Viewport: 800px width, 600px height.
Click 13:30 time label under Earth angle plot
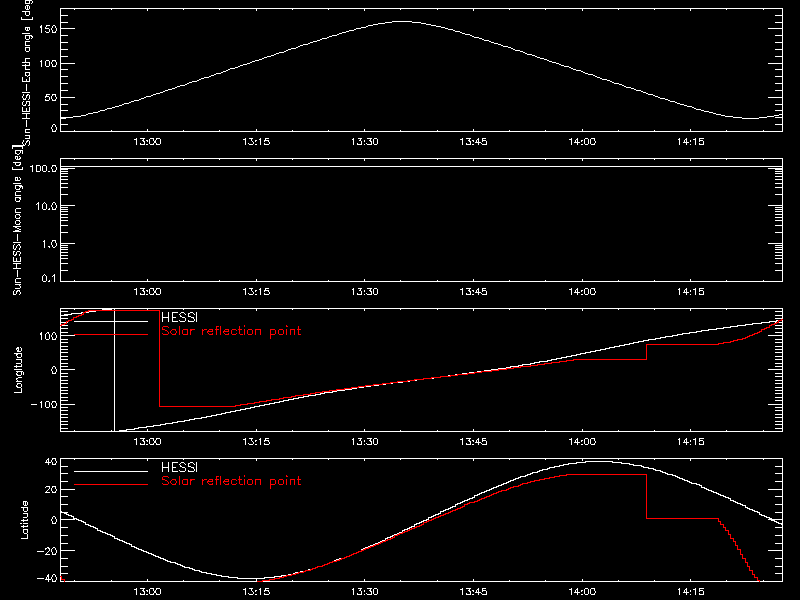point(365,142)
